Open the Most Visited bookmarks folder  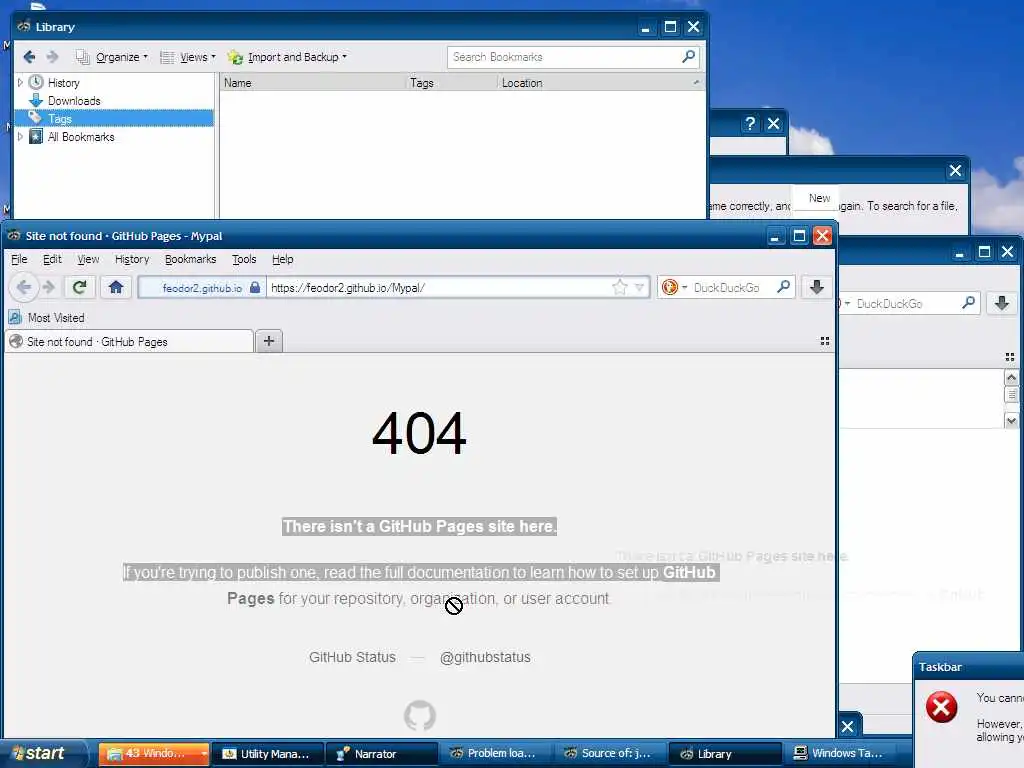pyautogui.click(x=47, y=317)
